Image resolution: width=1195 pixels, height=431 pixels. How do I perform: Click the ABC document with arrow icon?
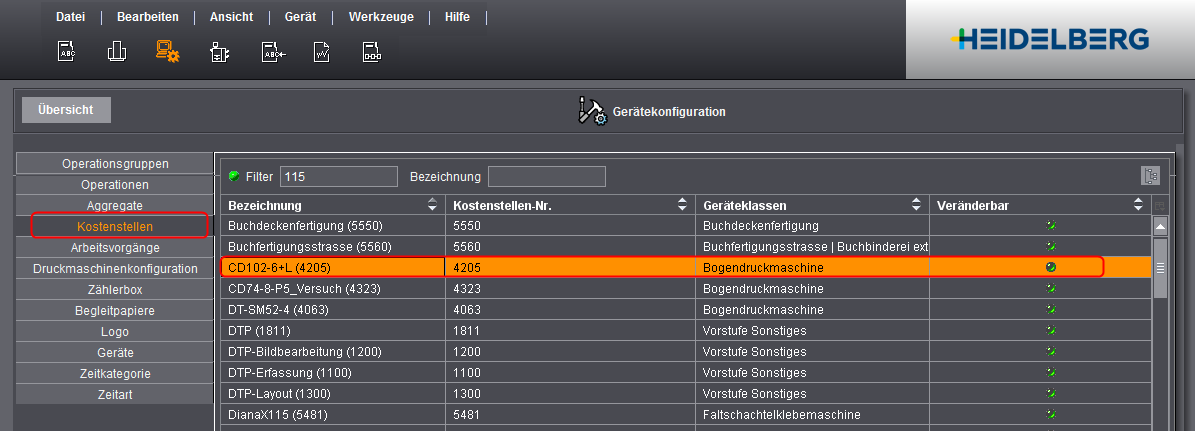[272, 52]
